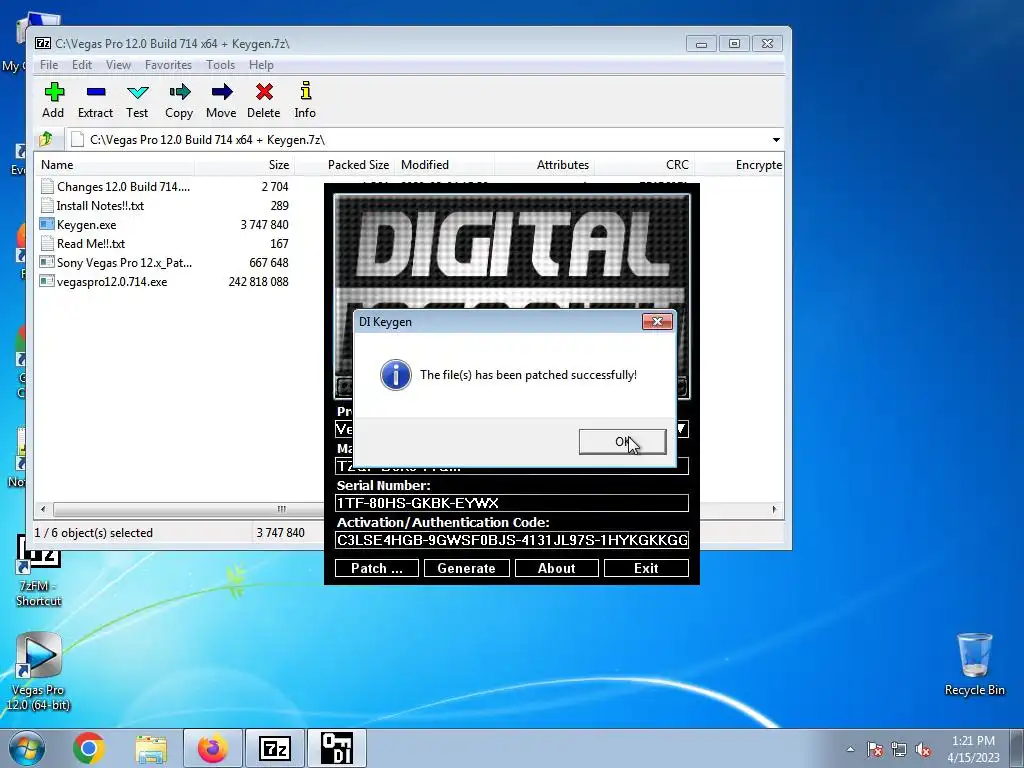Select the Recycle Bin icon
1024x768 pixels.
pyautogui.click(x=974, y=664)
